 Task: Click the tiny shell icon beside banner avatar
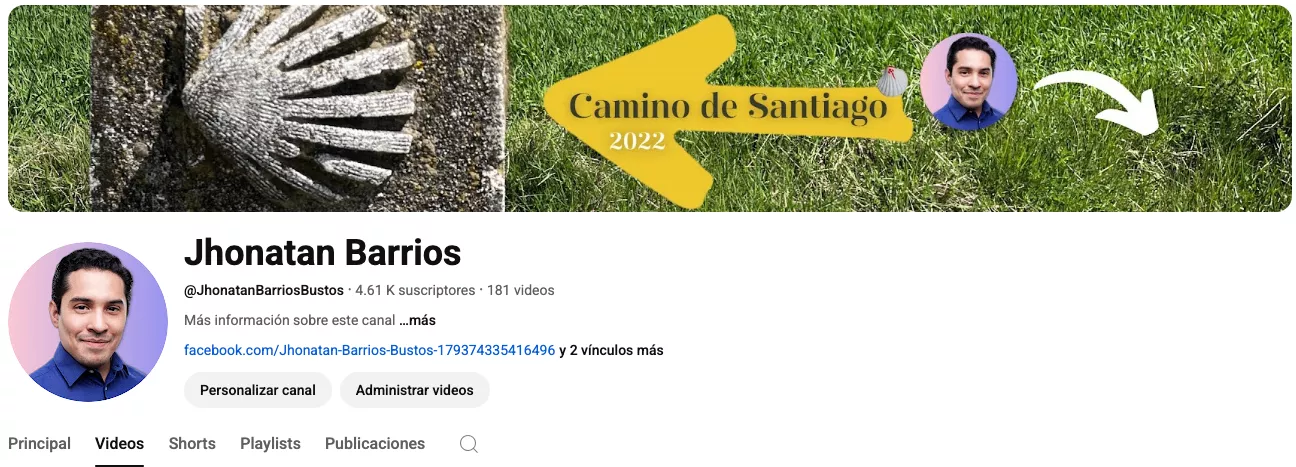(x=892, y=80)
